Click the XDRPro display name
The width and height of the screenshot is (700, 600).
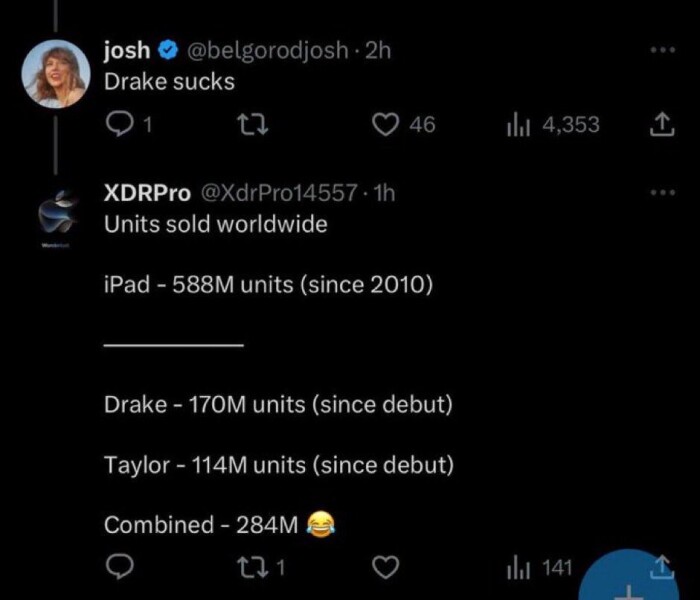147,193
